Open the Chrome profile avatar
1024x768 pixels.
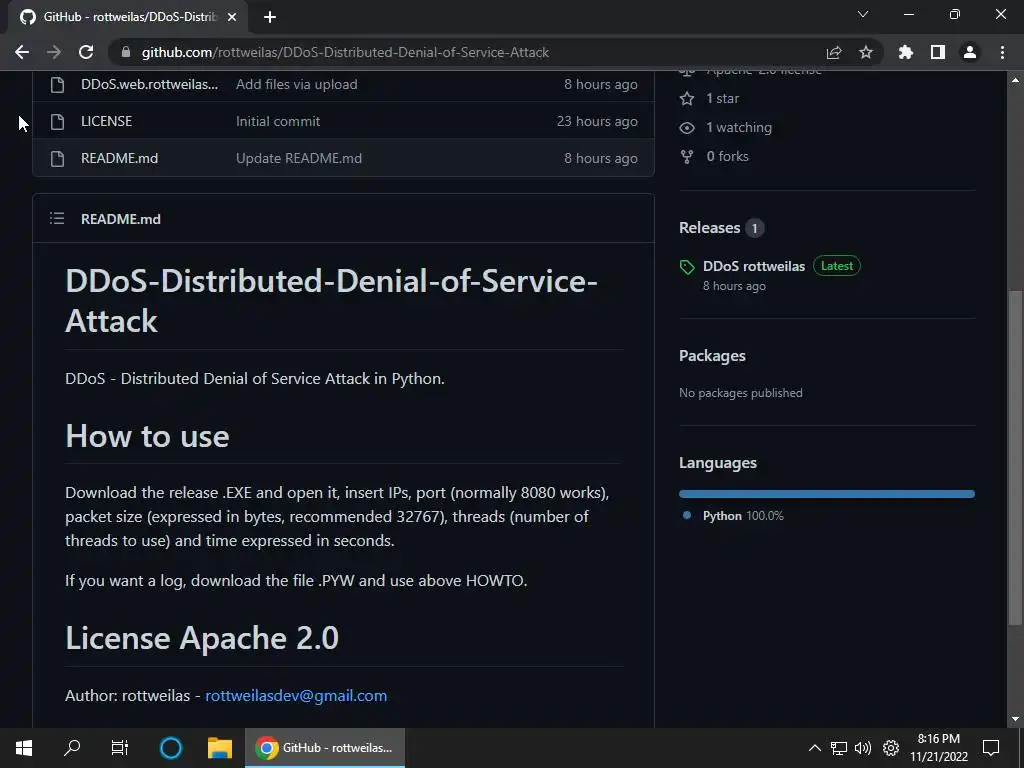click(x=970, y=52)
